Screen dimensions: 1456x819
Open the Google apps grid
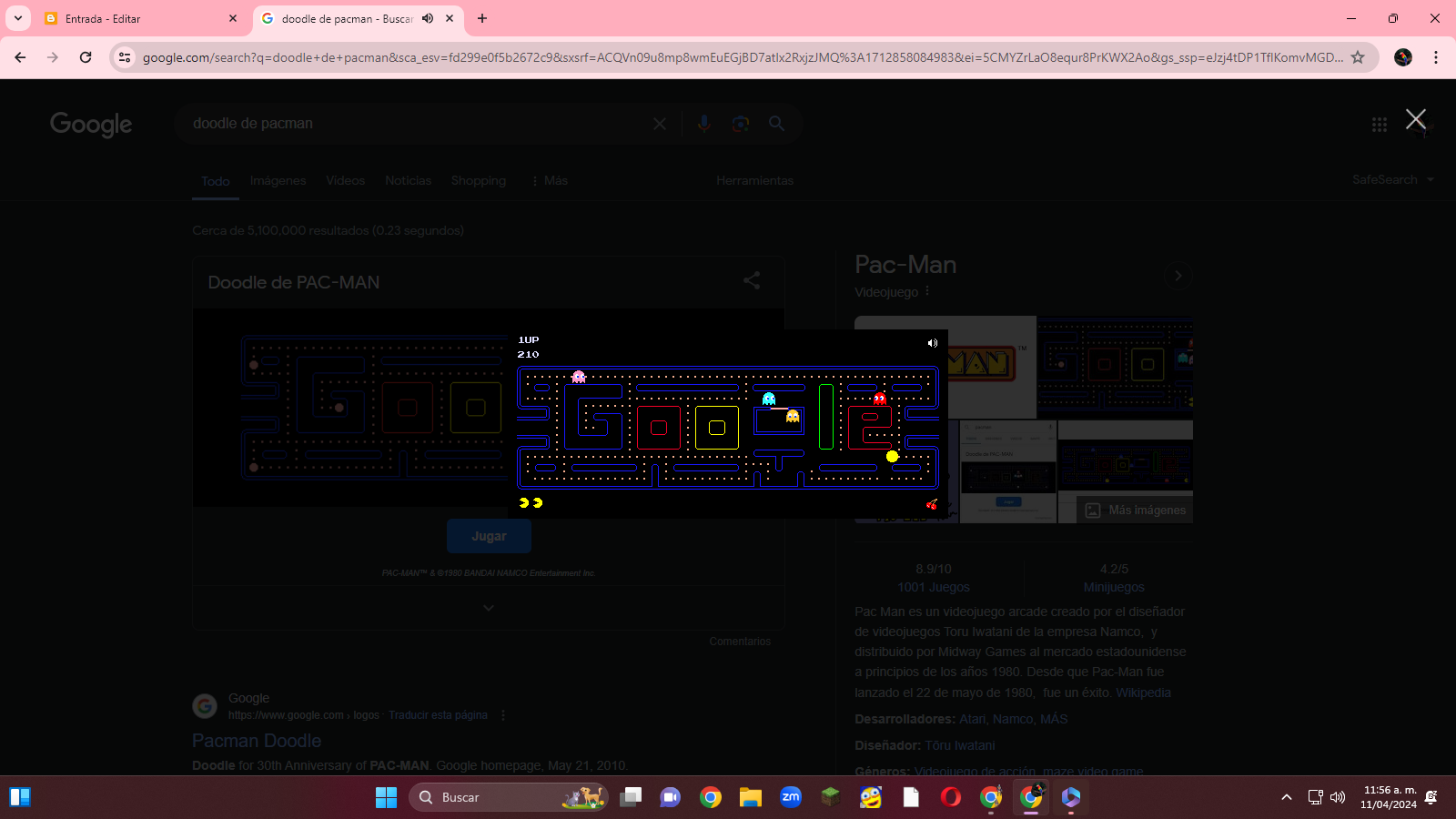tap(1380, 125)
